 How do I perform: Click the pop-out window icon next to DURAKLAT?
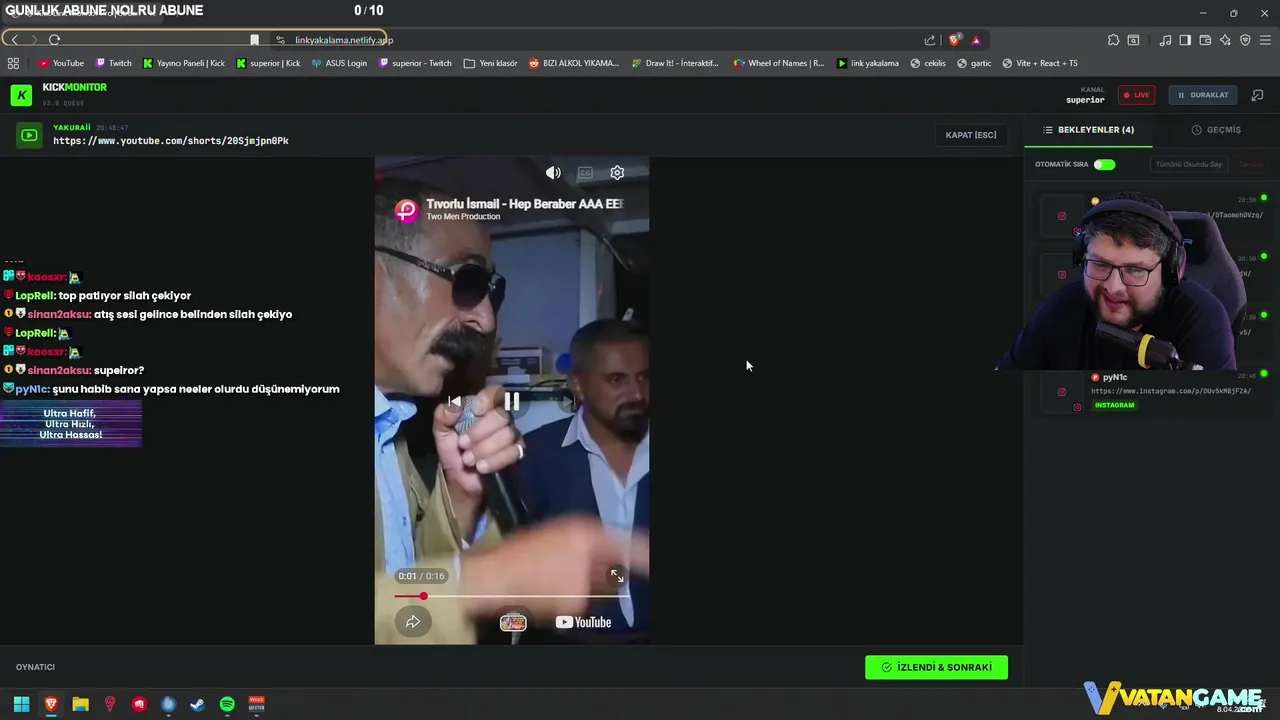1258,95
